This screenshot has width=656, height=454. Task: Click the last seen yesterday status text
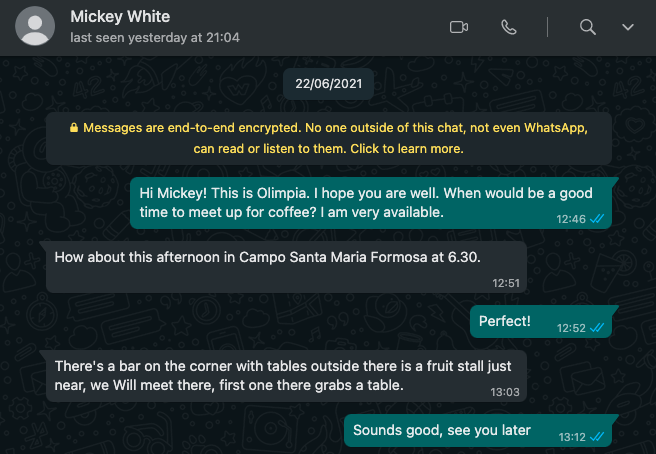click(155, 38)
